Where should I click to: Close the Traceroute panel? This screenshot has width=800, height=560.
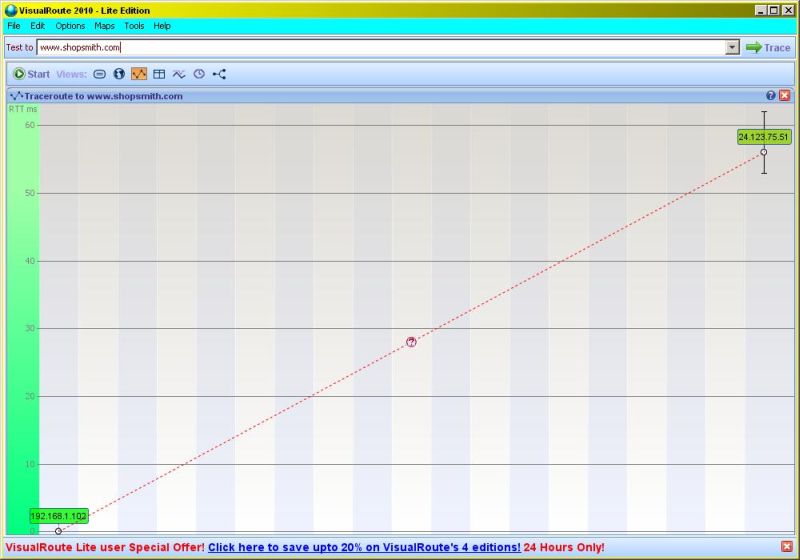point(785,95)
